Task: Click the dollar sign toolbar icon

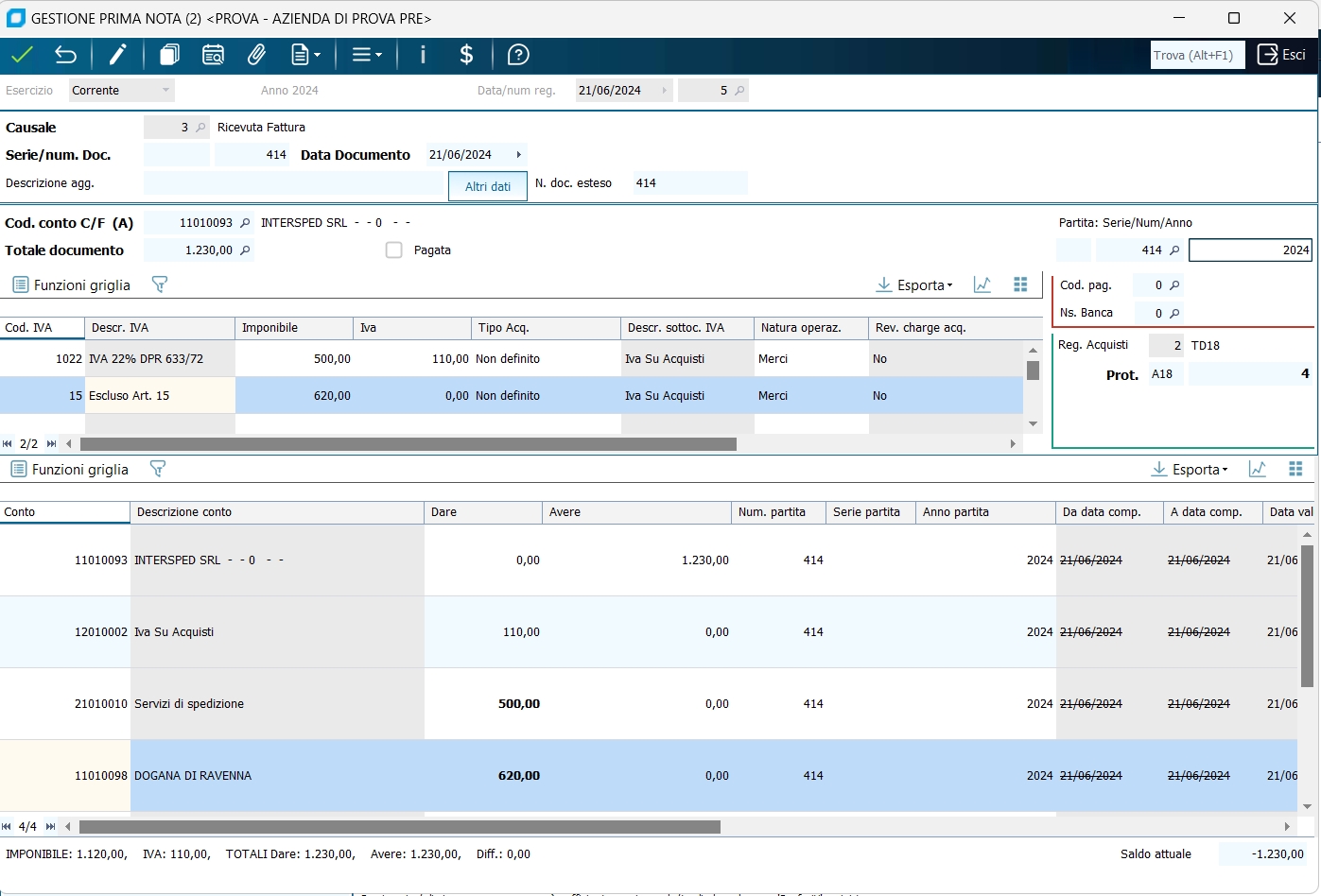Action: 466,55
